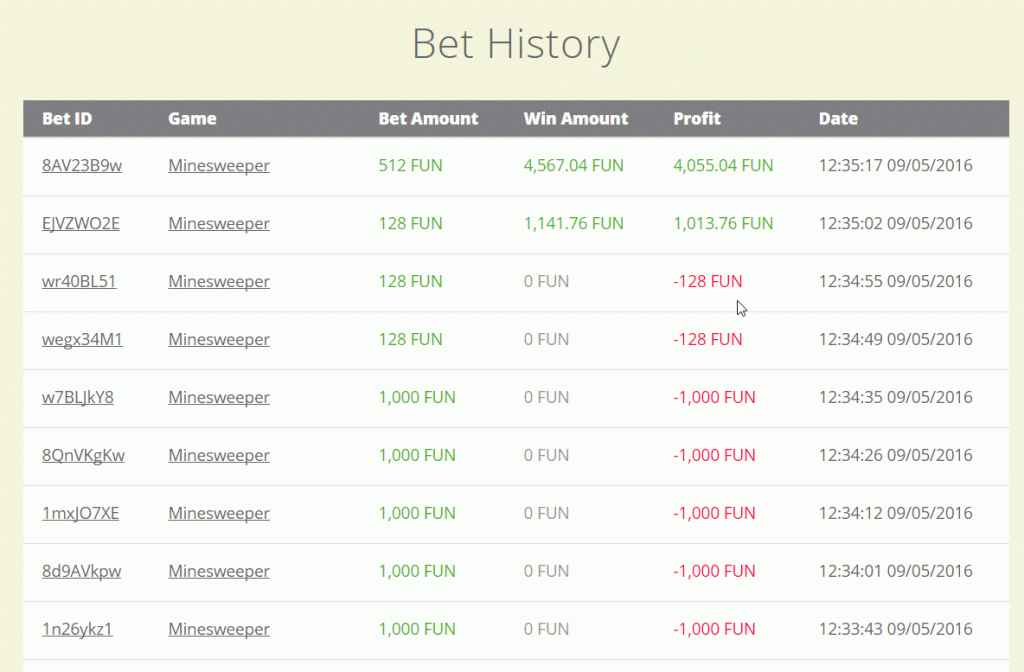Click the Bet Amount column header

tap(428, 118)
